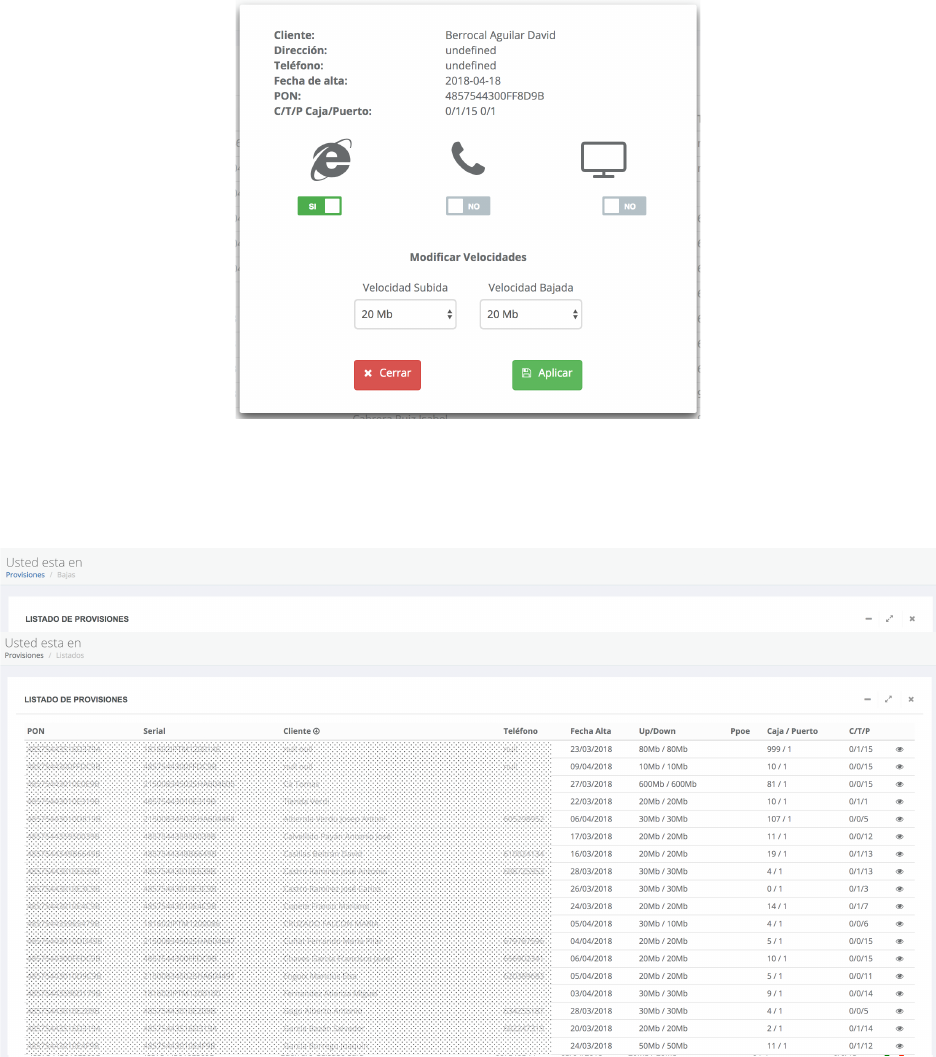Click the PON column header
This screenshot has height=1057, width=936.
pos(36,731)
